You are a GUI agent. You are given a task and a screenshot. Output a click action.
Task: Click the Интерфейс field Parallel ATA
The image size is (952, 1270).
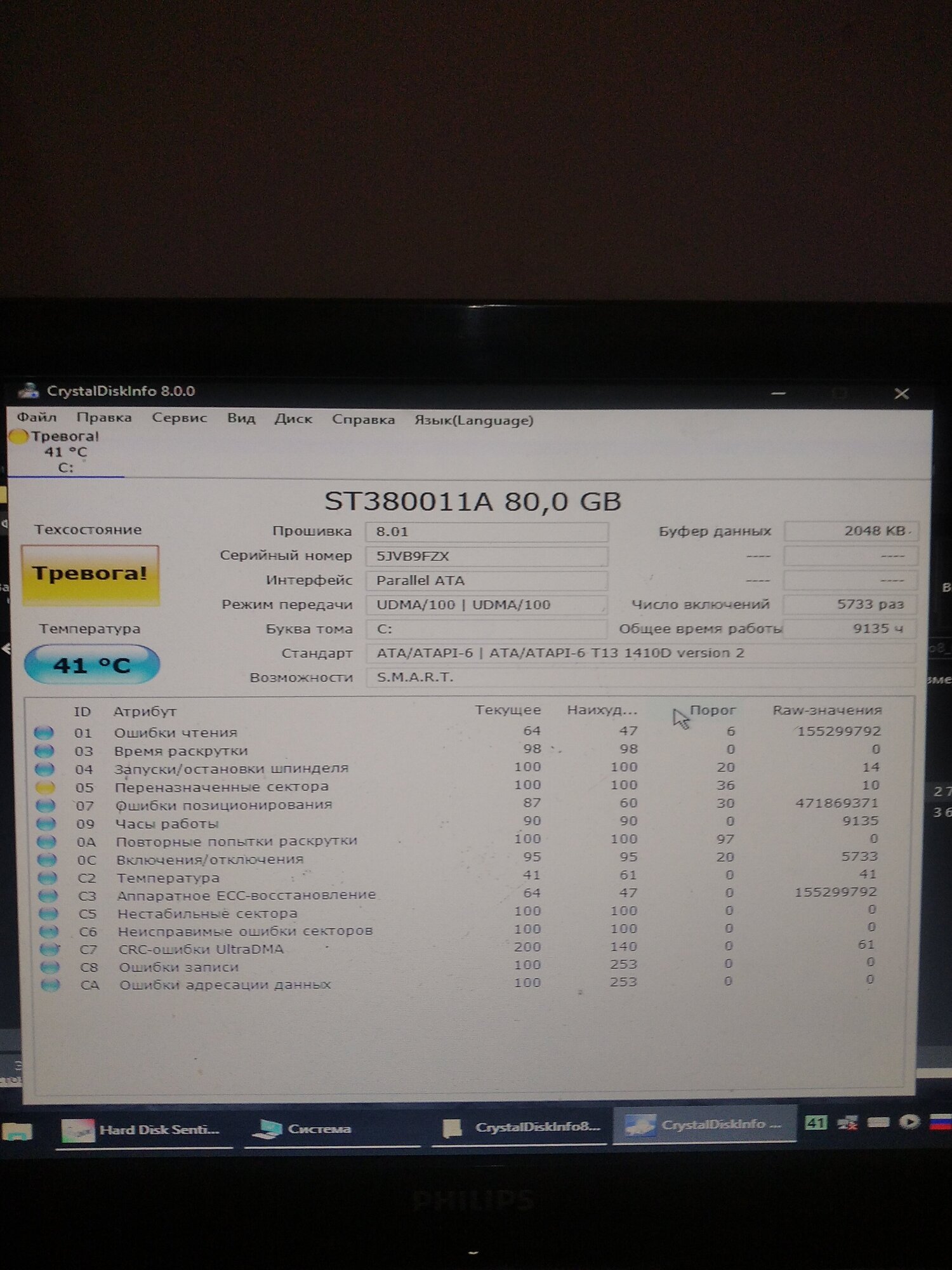[x=487, y=580]
